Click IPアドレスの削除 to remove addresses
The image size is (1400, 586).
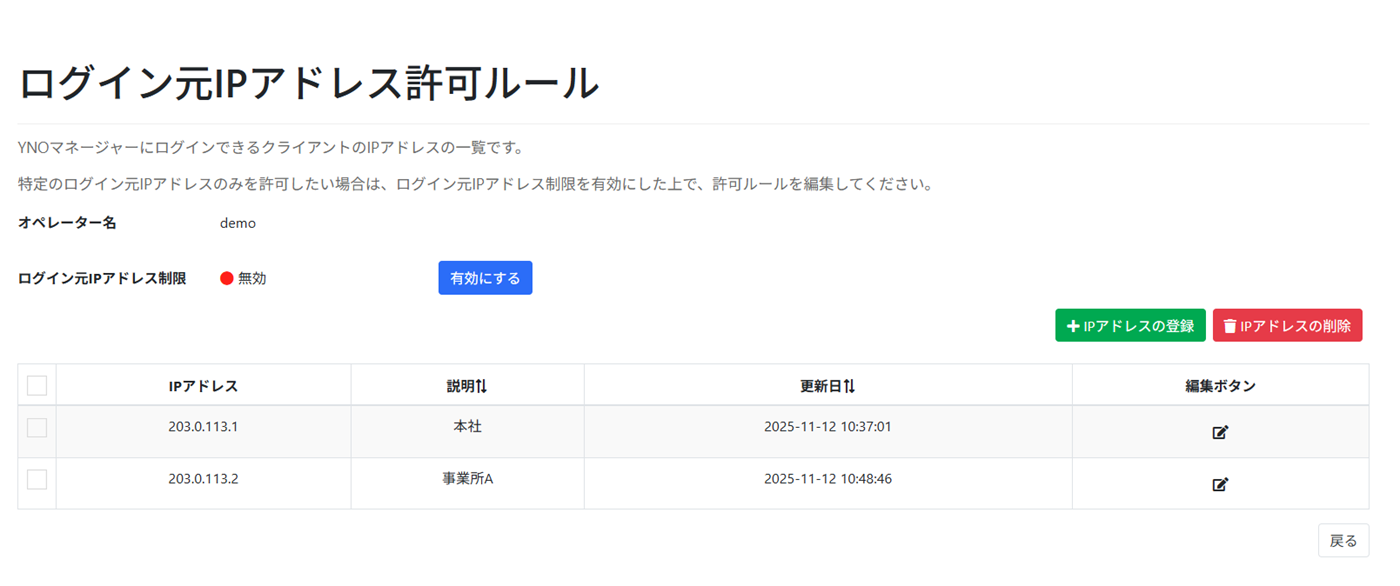click(1288, 325)
